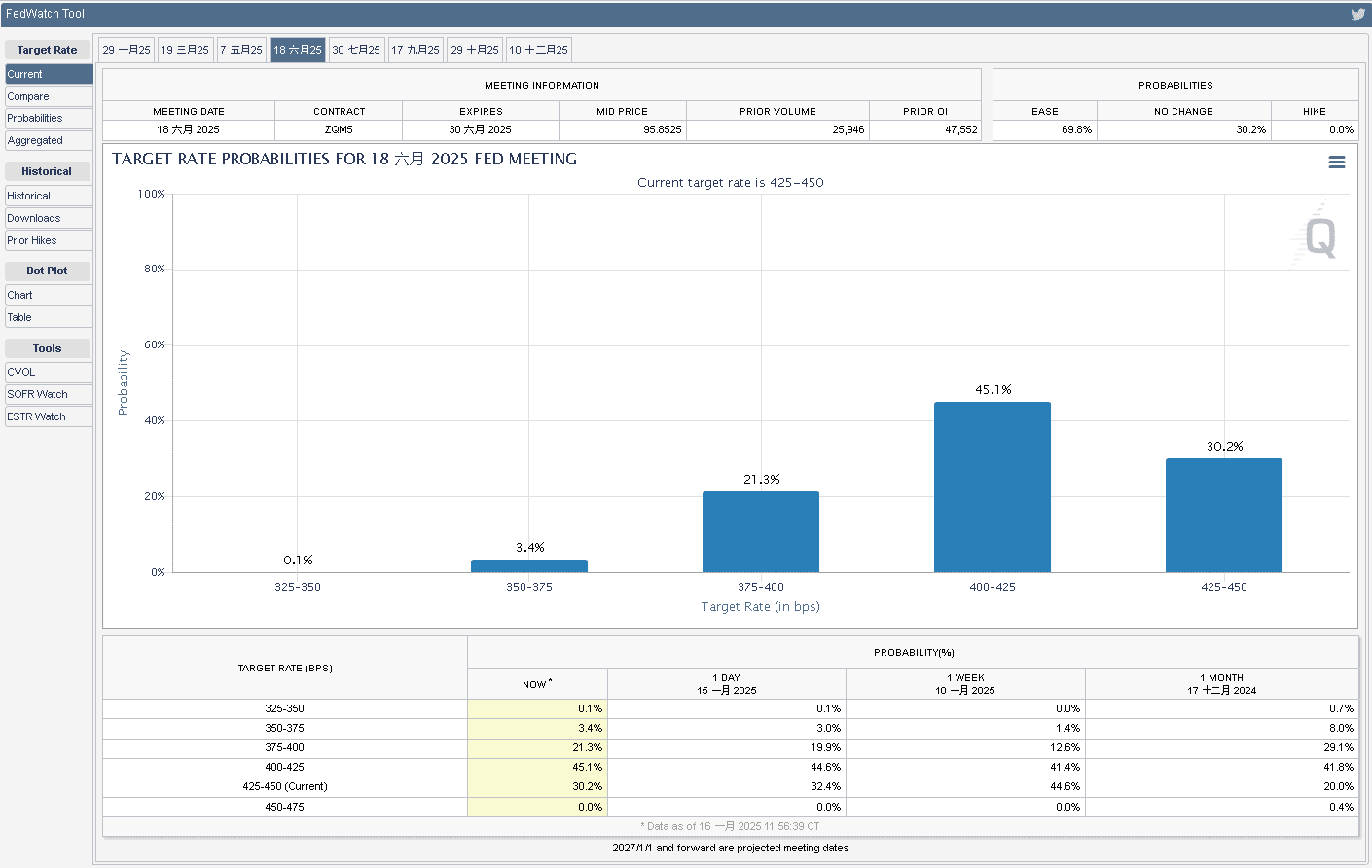1372x868 pixels.
Task: Select the 10 十二月25 meeting tab
Action: pyautogui.click(x=539, y=50)
